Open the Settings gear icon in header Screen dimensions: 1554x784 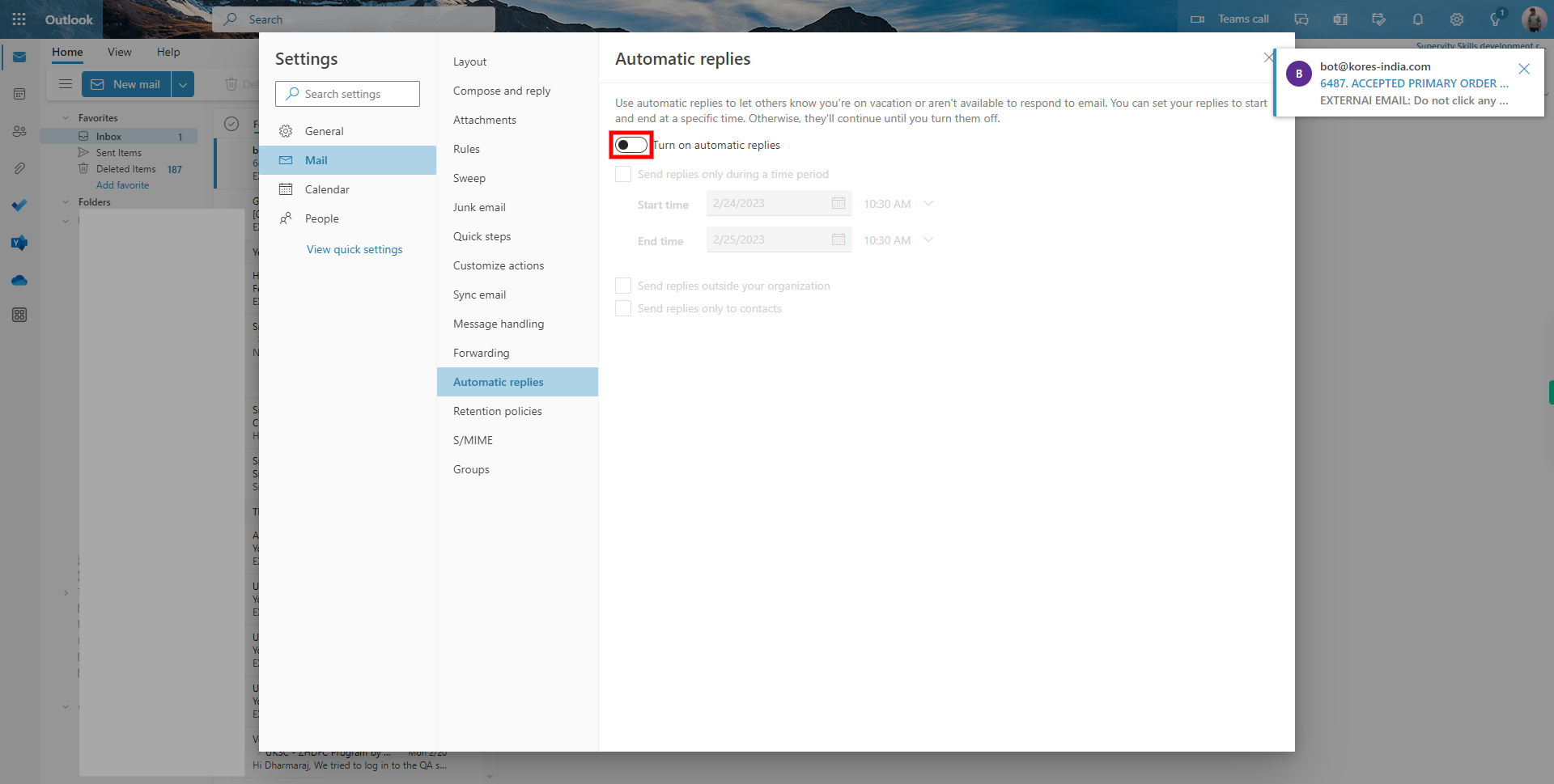tap(1457, 19)
